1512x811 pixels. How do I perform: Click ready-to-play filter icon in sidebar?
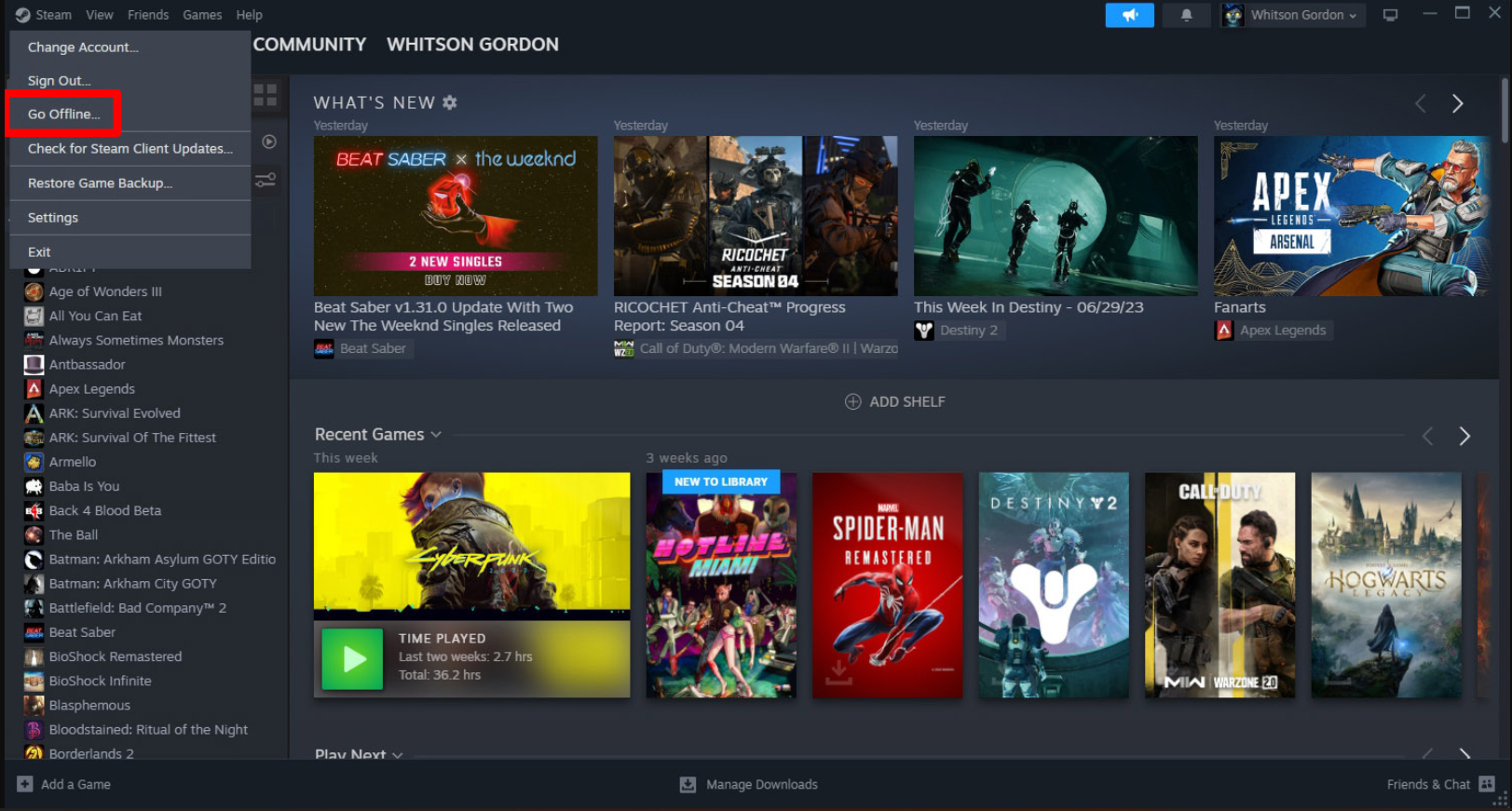coord(269,142)
